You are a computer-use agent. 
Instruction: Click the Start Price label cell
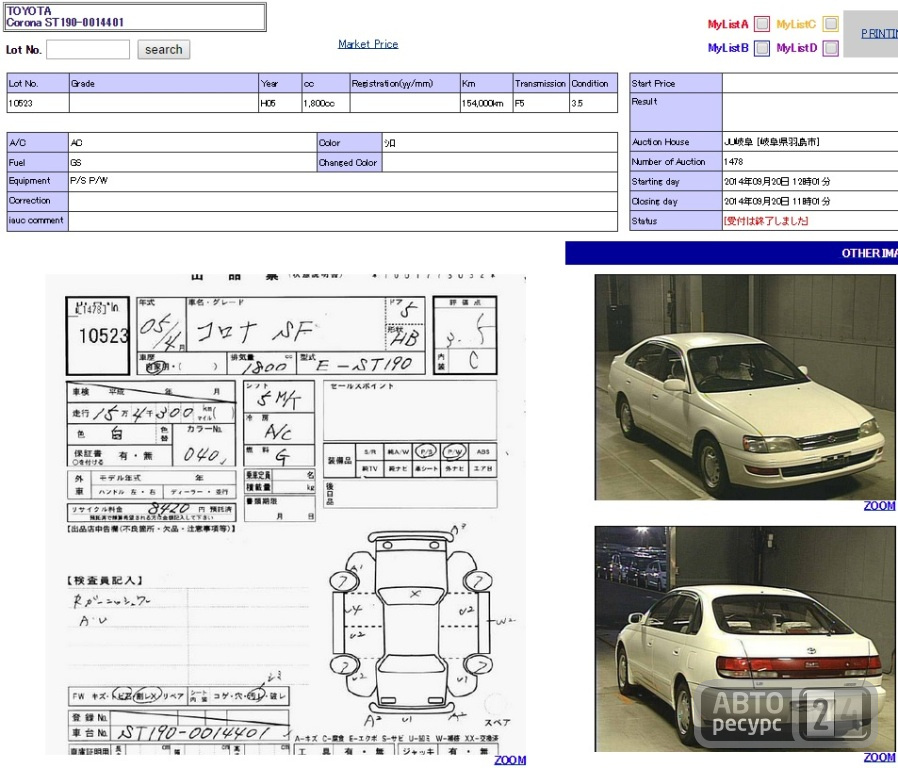[x=676, y=83]
